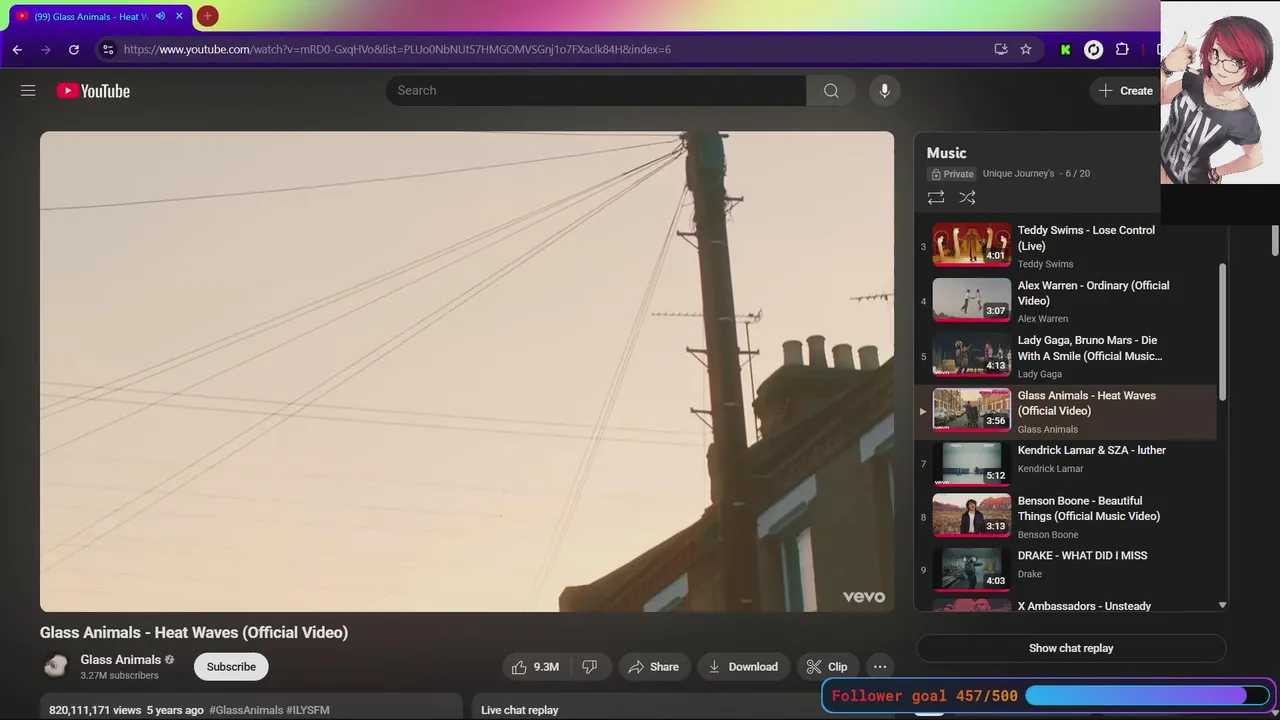Click the 3.27M subscribers text

(x=119, y=676)
